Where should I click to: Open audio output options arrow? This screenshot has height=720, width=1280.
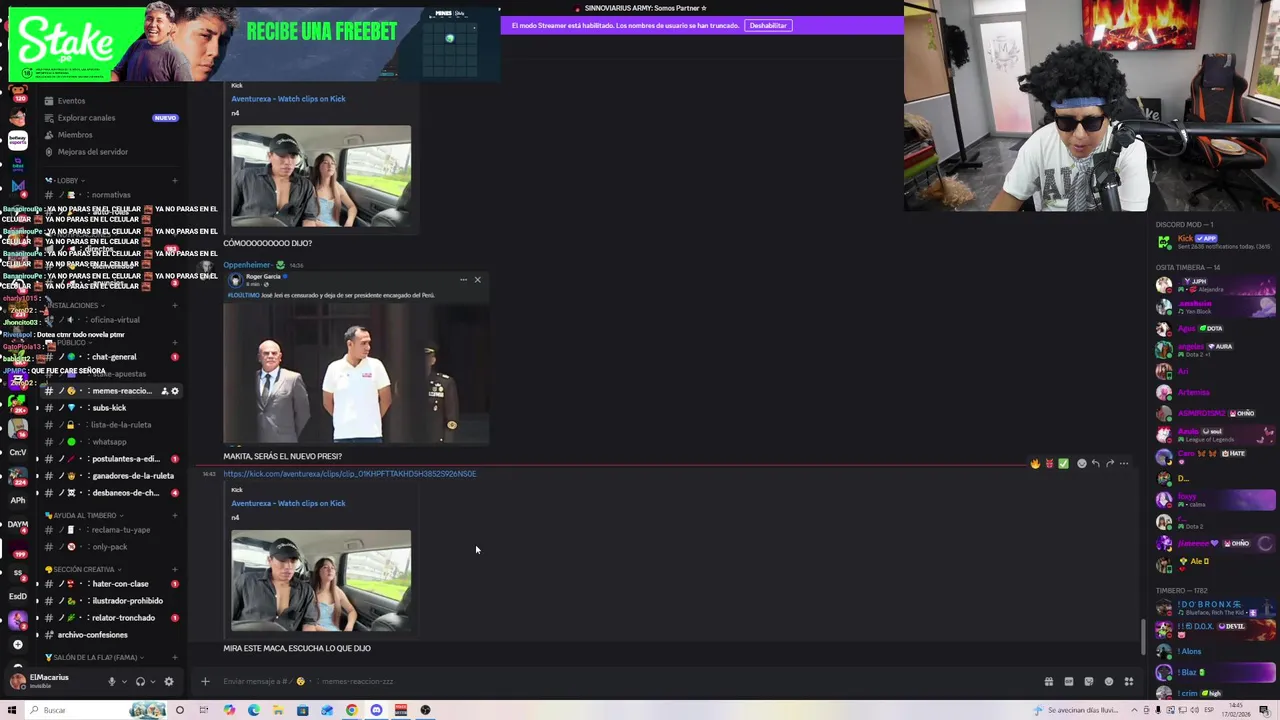153,681
